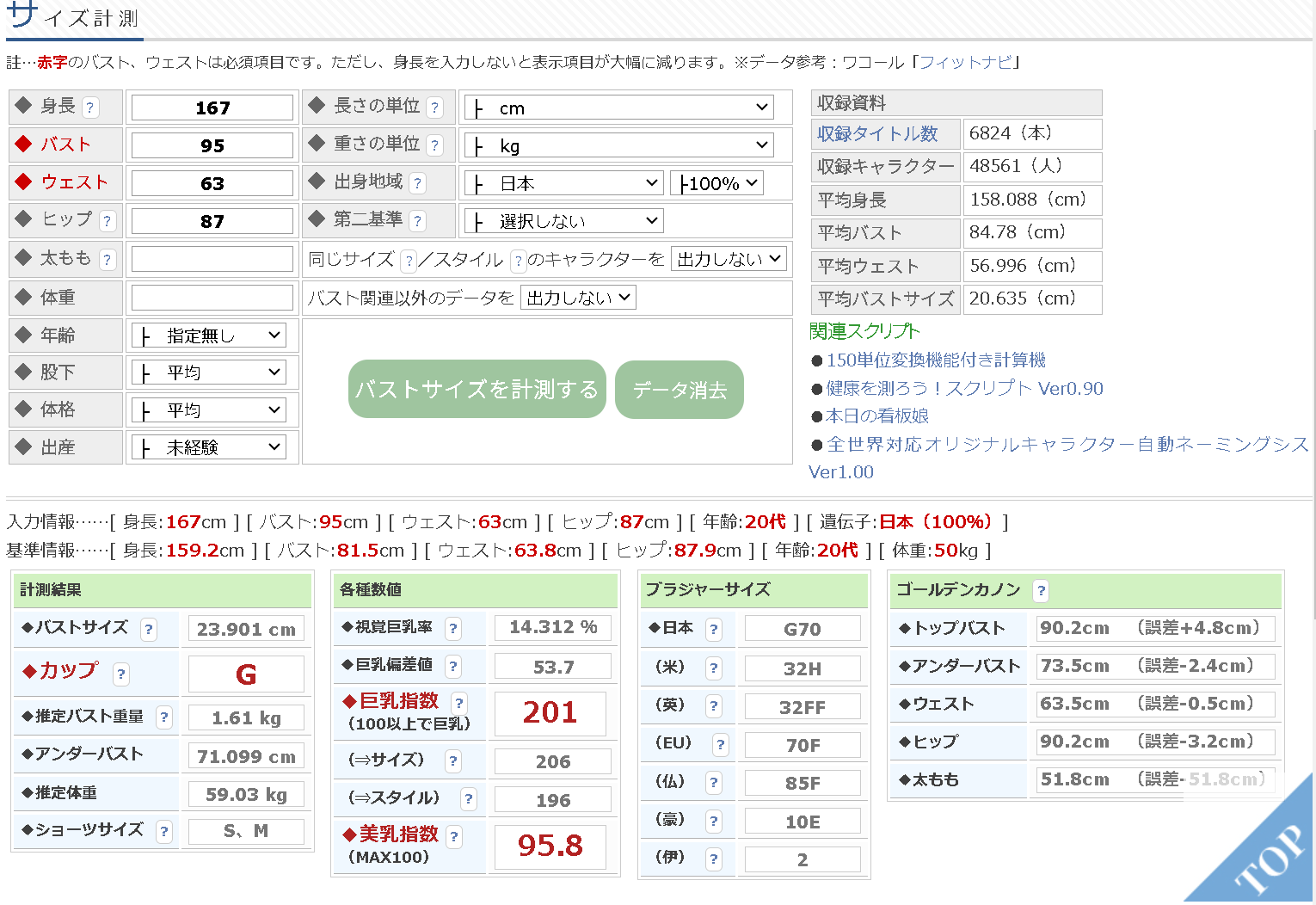The height and width of the screenshot is (905, 1316).
Task: Click the ウェスト input field
Action: pyautogui.click(x=212, y=183)
